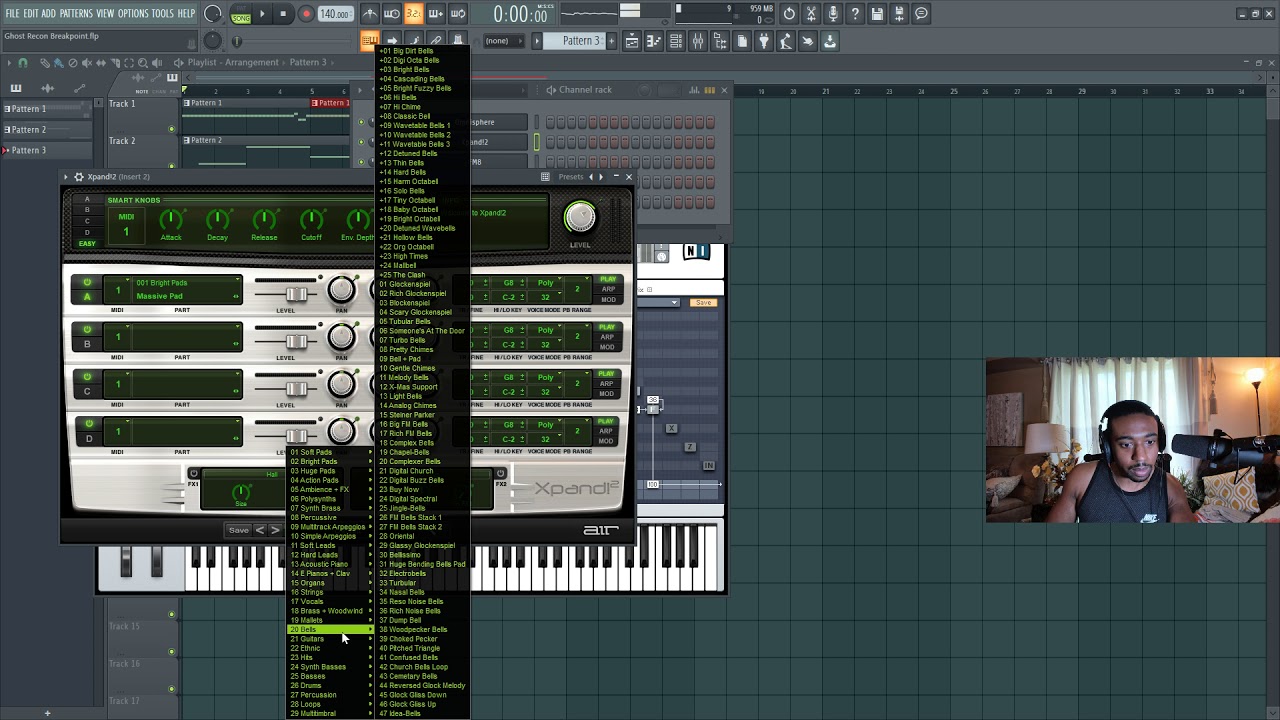The height and width of the screenshot is (720, 1280).
Task: Toggle Xpand!2 part D power button
Action: pyautogui.click(x=87, y=424)
